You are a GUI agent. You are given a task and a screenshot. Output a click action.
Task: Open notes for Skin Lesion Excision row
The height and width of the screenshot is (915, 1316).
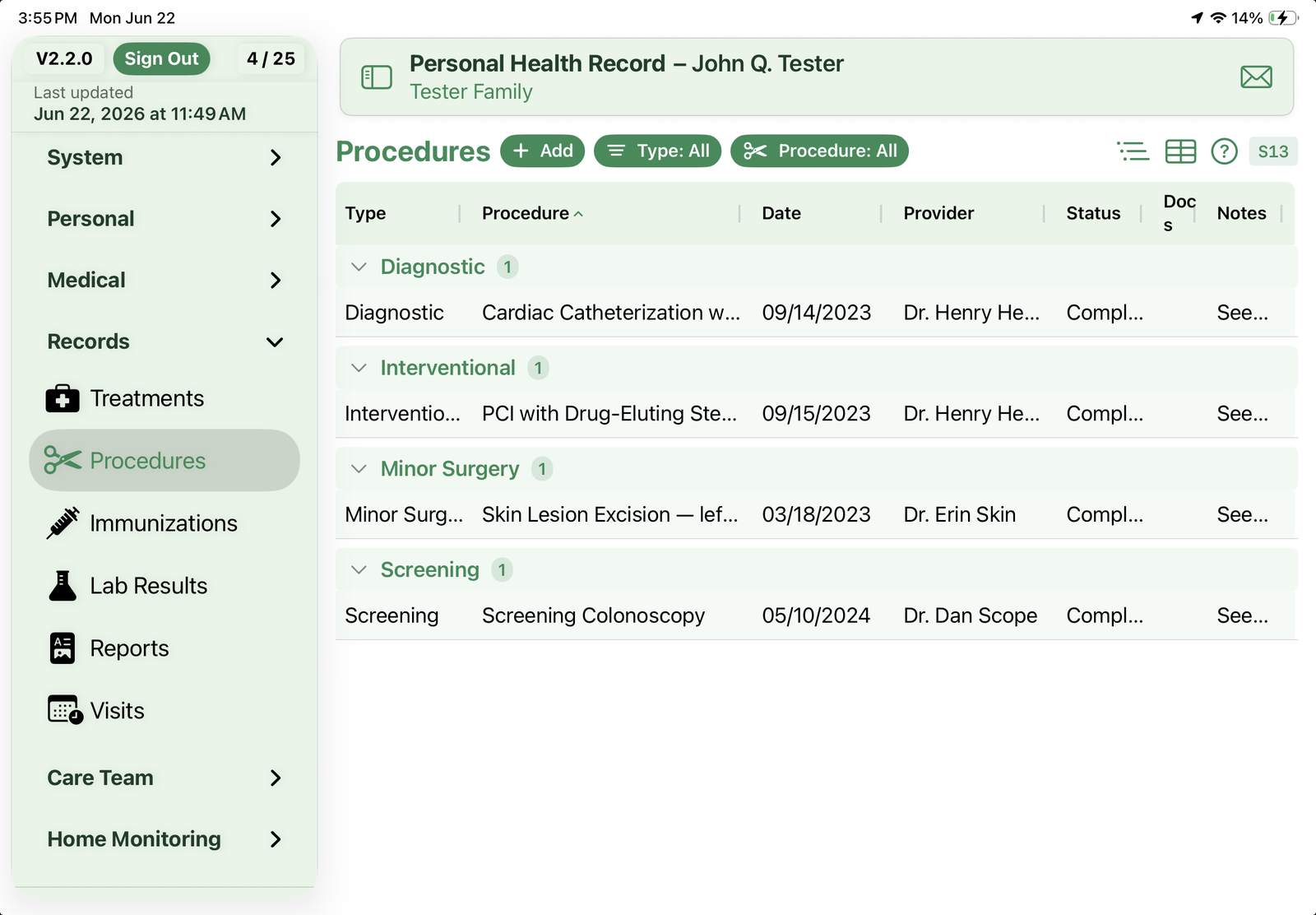(1242, 515)
